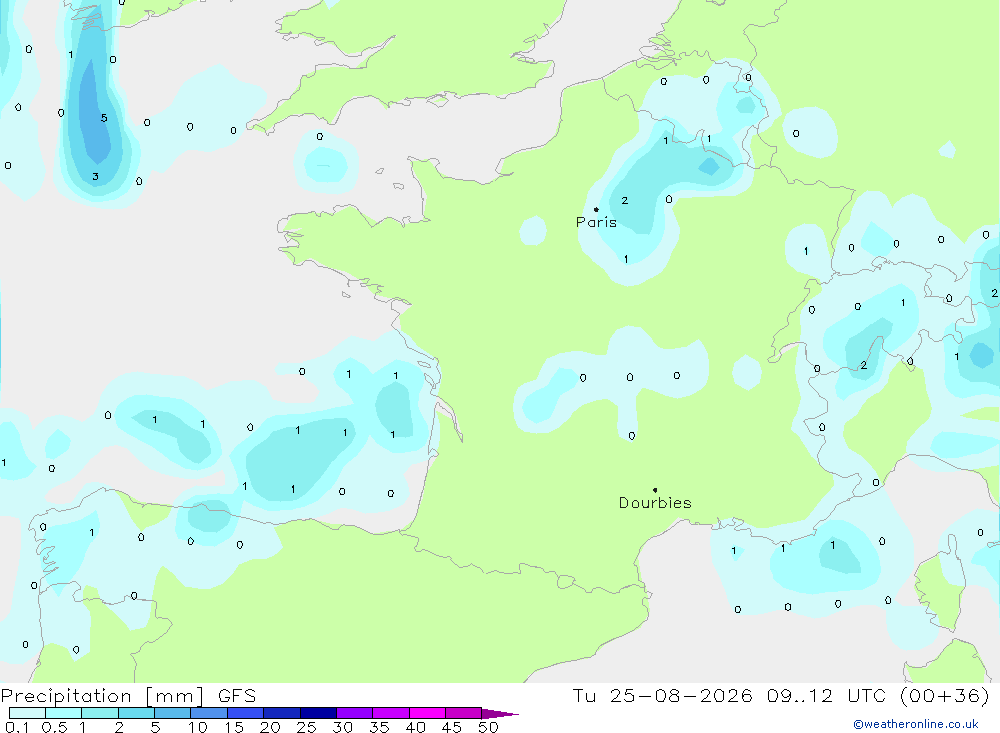Click the '50' legend scale label
The height and width of the screenshot is (733, 1000).
(x=488, y=727)
